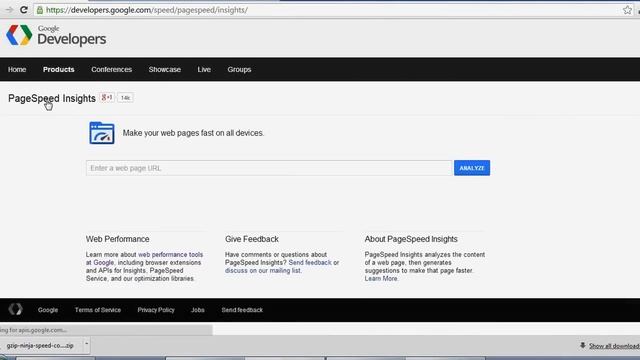Click Show all downloads link
Screen dimensions: 640x360
(x=614, y=346)
